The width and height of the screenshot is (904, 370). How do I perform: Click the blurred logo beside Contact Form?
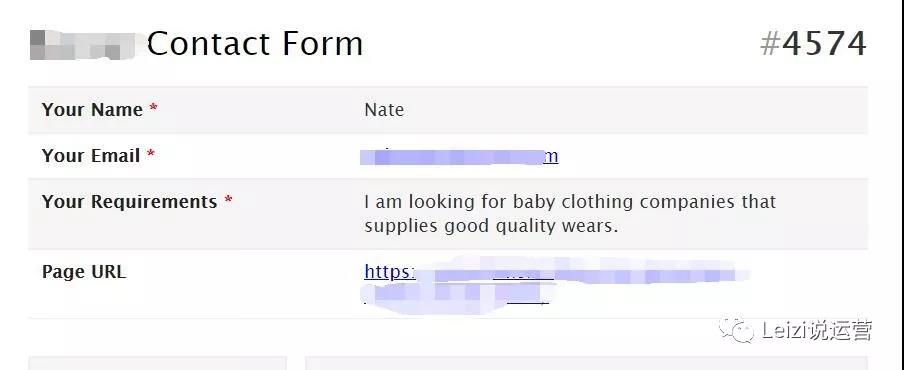coord(83,45)
